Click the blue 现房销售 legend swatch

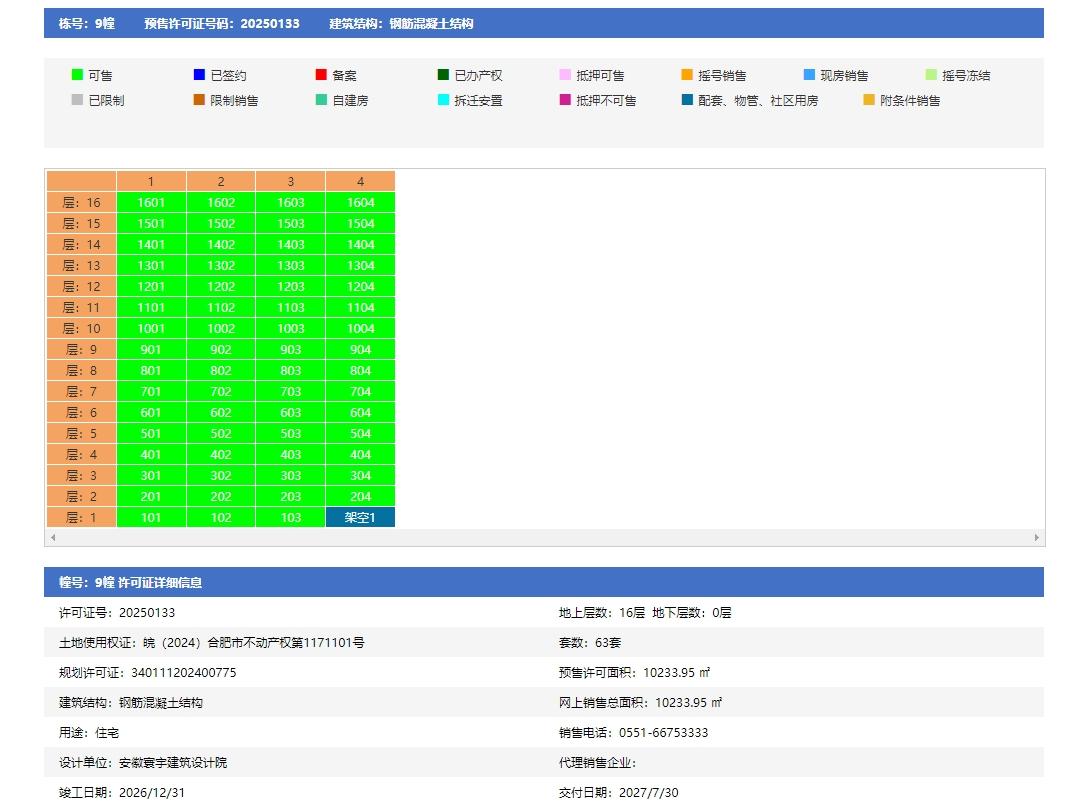tap(809, 74)
